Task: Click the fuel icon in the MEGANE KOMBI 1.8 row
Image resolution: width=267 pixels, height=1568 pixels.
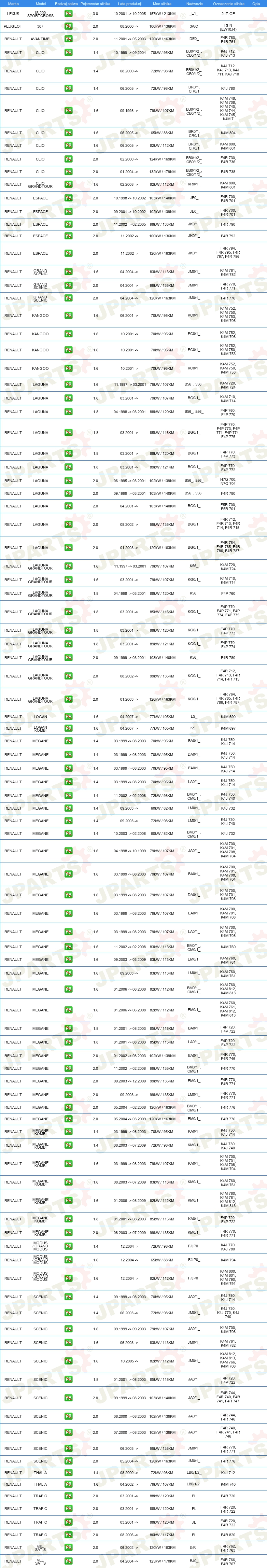Action: (68, 1219)
